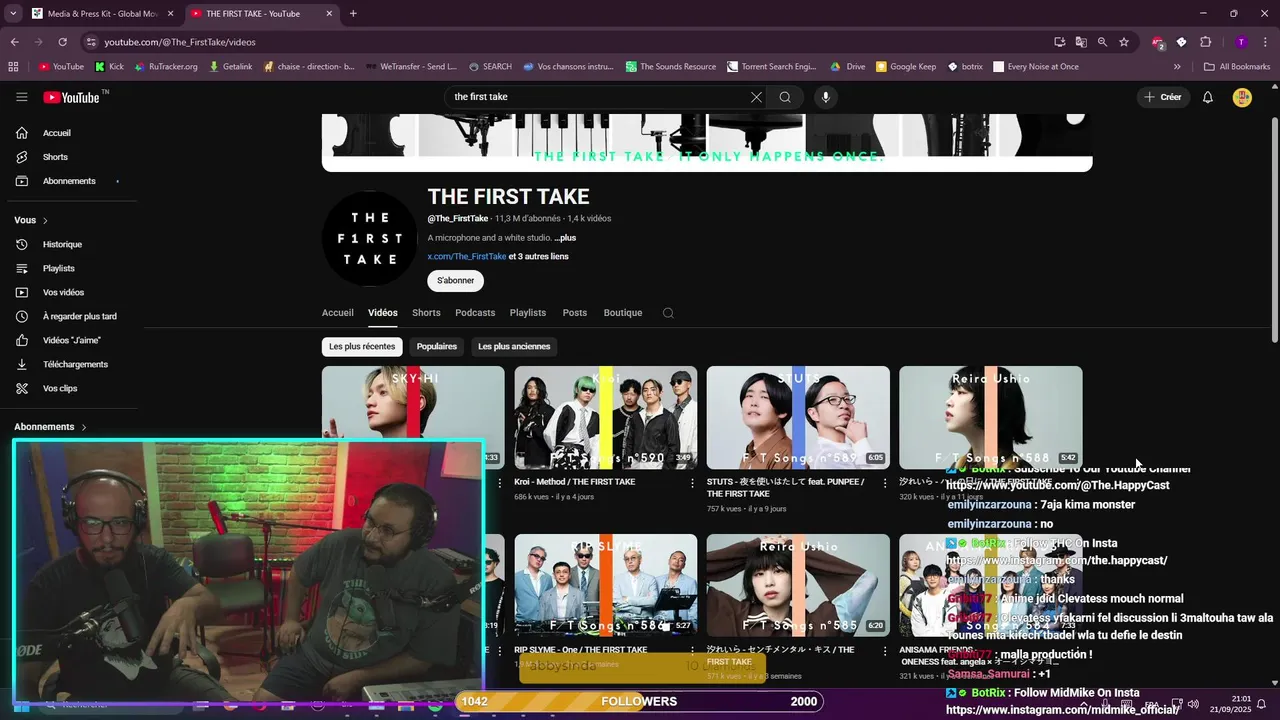Screen dimensions: 1280x720
Task: Open Kroi - Method / THE FIRST TAKE title
Action: [575, 482]
